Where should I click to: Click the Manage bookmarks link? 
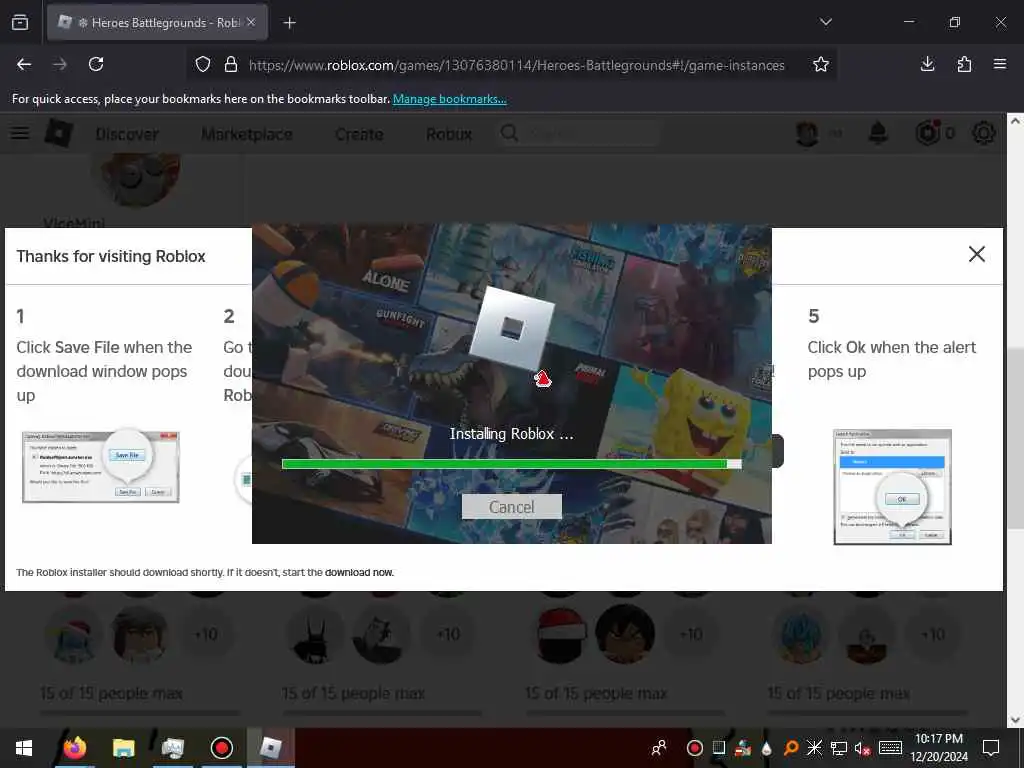click(x=449, y=99)
